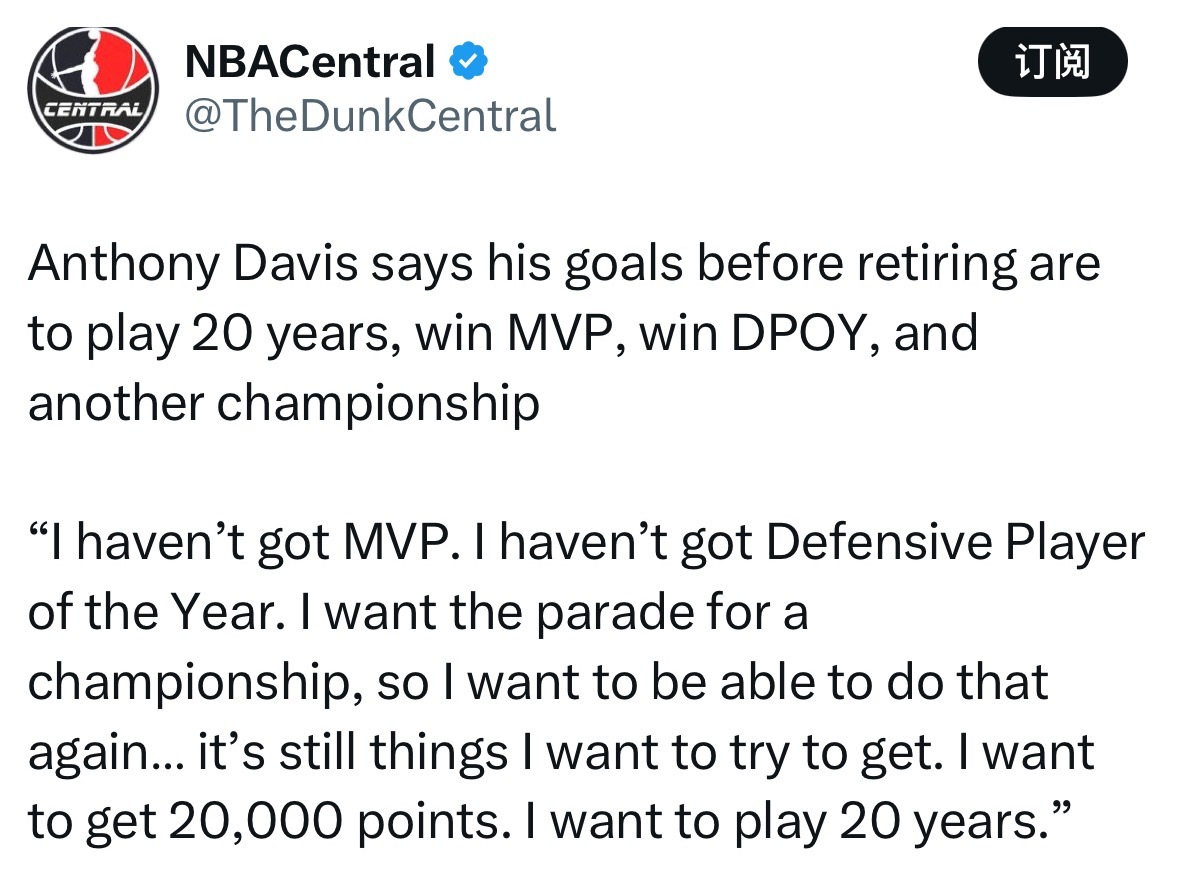Click the NBACentral display name

[310, 62]
